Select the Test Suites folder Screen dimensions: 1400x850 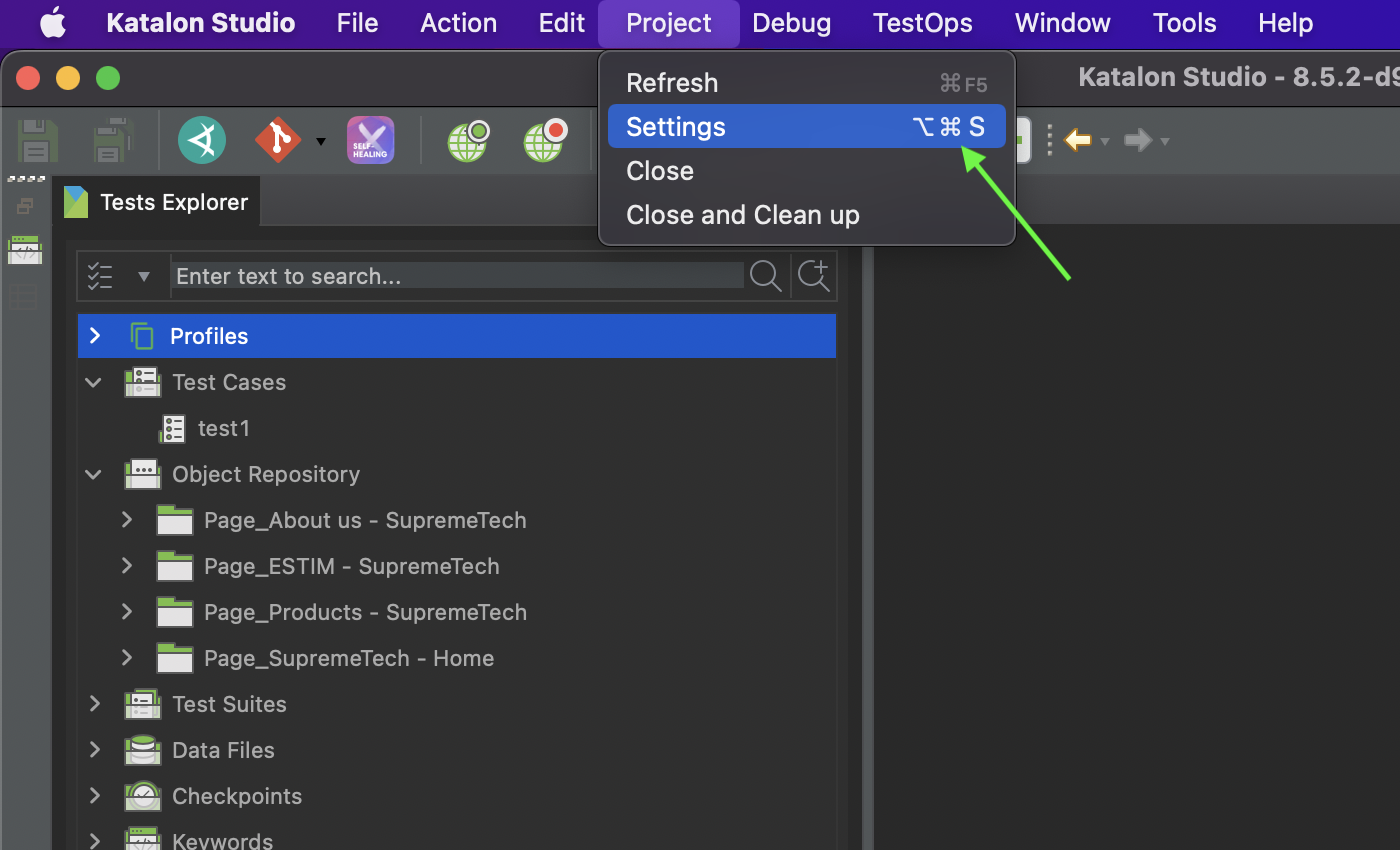(x=229, y=704)
